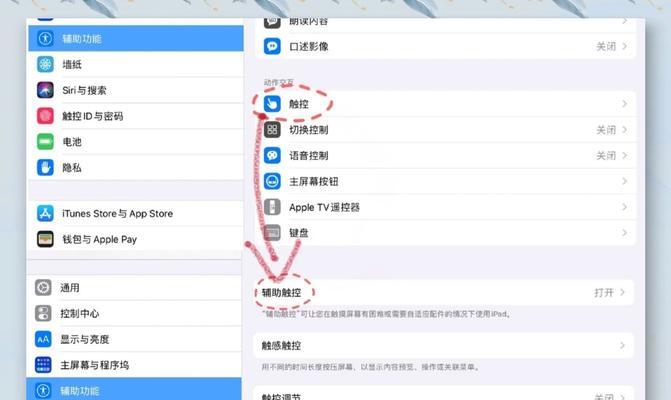
Task: Open iTunes Store与App Store label
Action: (x=118, y=213)
